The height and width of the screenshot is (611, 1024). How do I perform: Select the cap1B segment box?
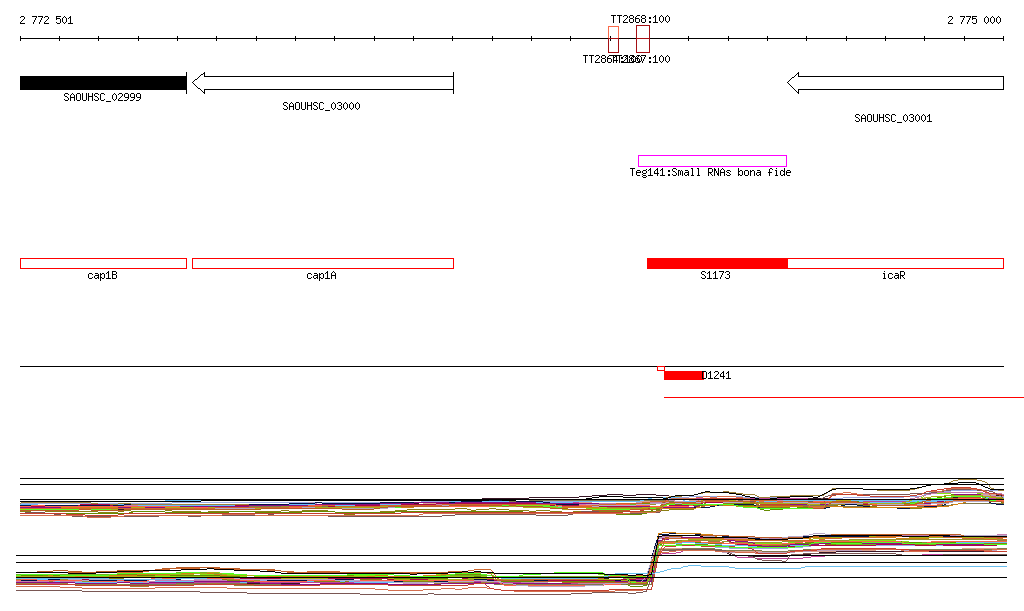(103, 263)
